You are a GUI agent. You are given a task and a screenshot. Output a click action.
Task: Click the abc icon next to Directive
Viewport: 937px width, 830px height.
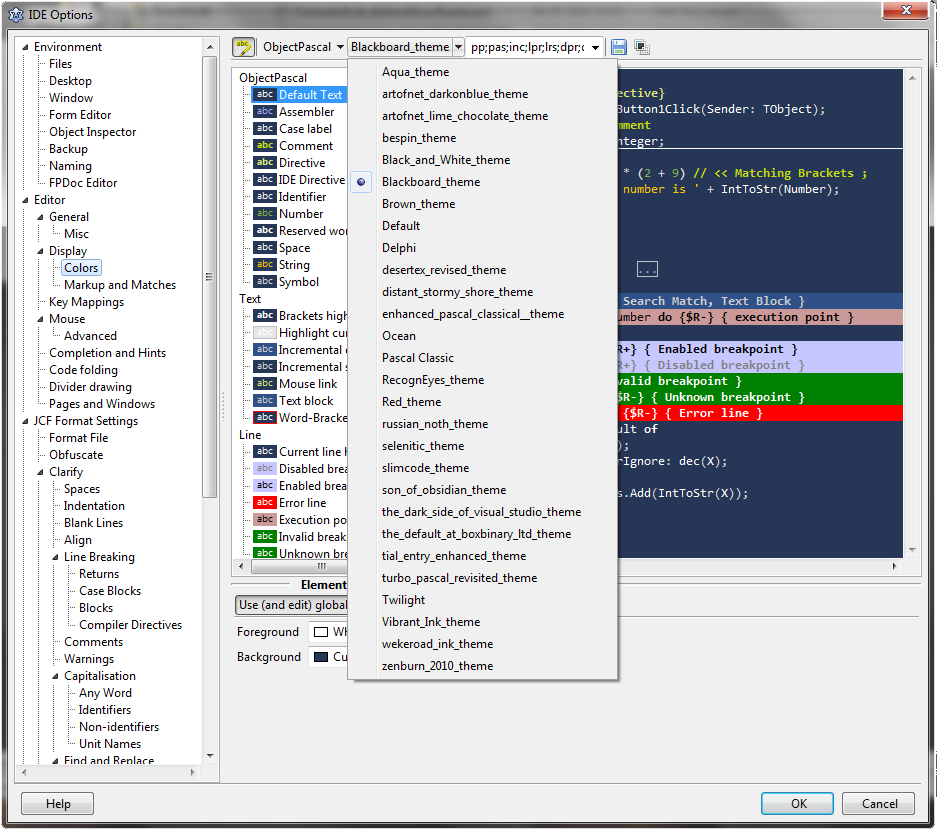(x=265, y=163)
